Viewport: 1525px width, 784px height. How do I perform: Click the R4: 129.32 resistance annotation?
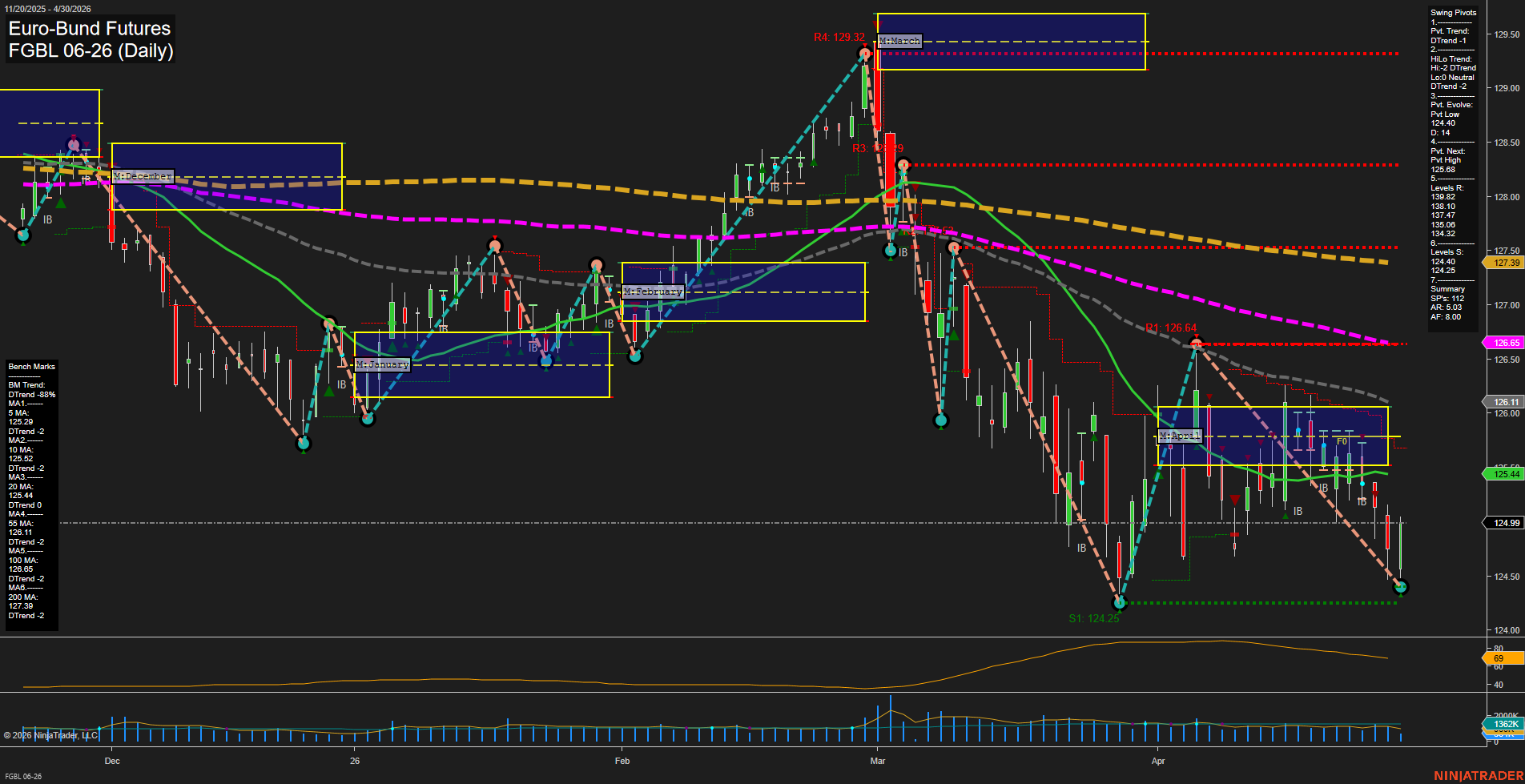click(x=838, y=36)
